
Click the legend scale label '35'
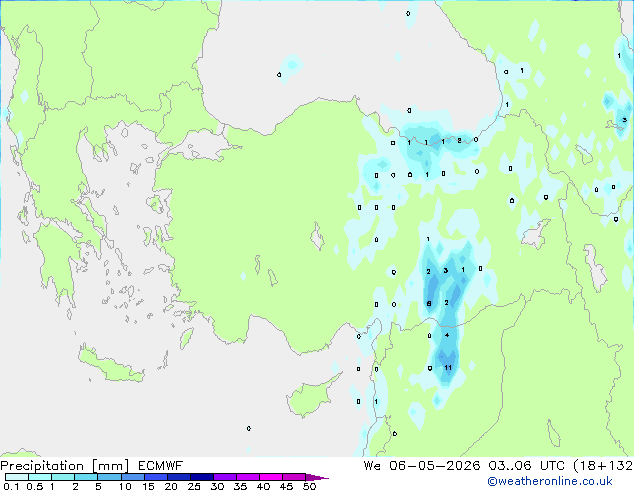[x=240, y=486]
